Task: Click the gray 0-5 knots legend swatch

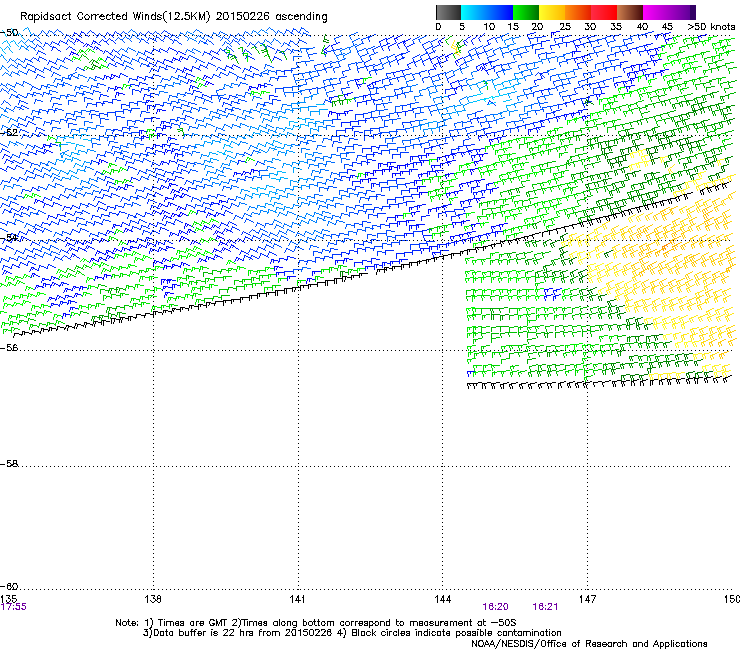Action: (448, 12)
